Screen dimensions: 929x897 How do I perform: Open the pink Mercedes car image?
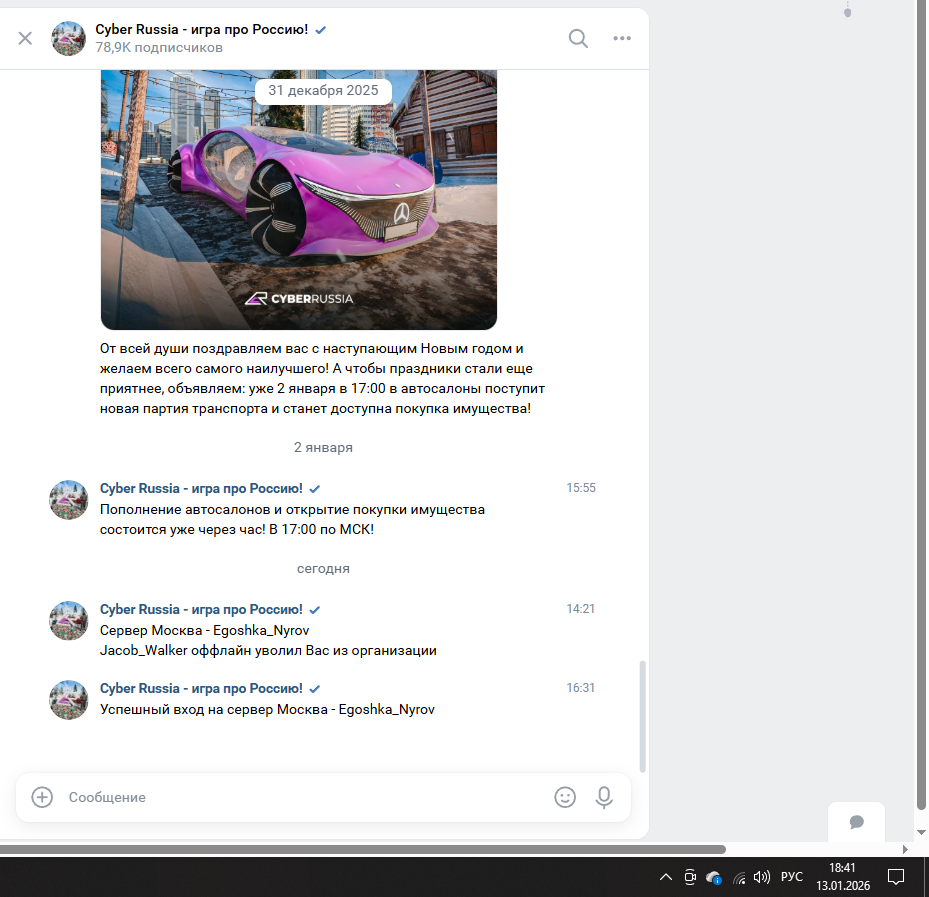click(299, 200)
